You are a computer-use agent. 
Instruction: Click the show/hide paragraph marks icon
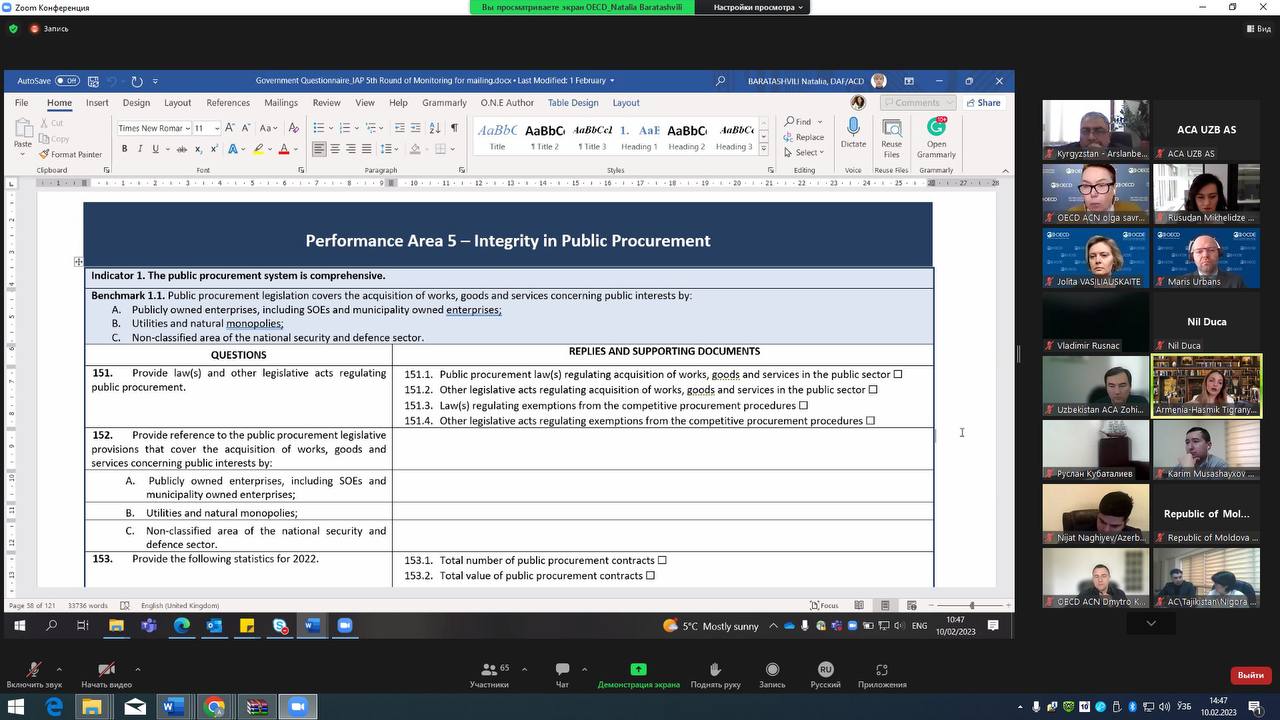click(454, 128)
